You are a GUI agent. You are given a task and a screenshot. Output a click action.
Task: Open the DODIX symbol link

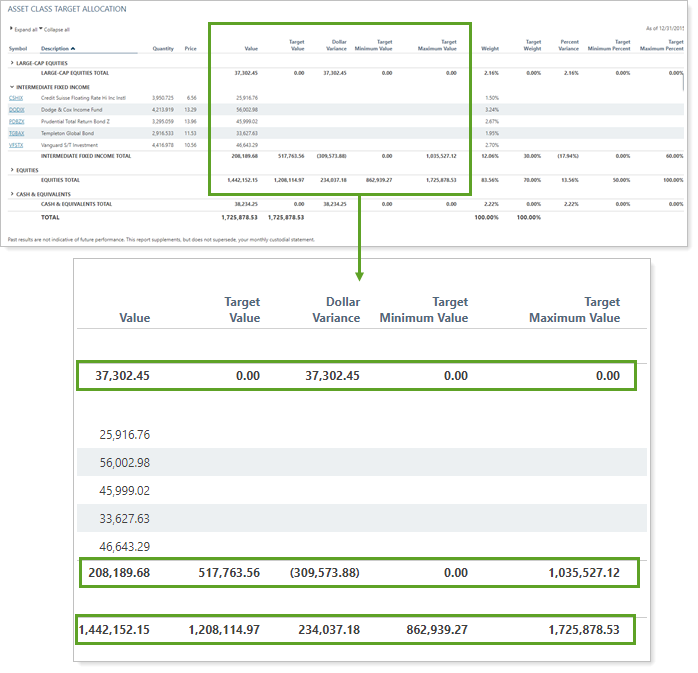tap(16, 109)
